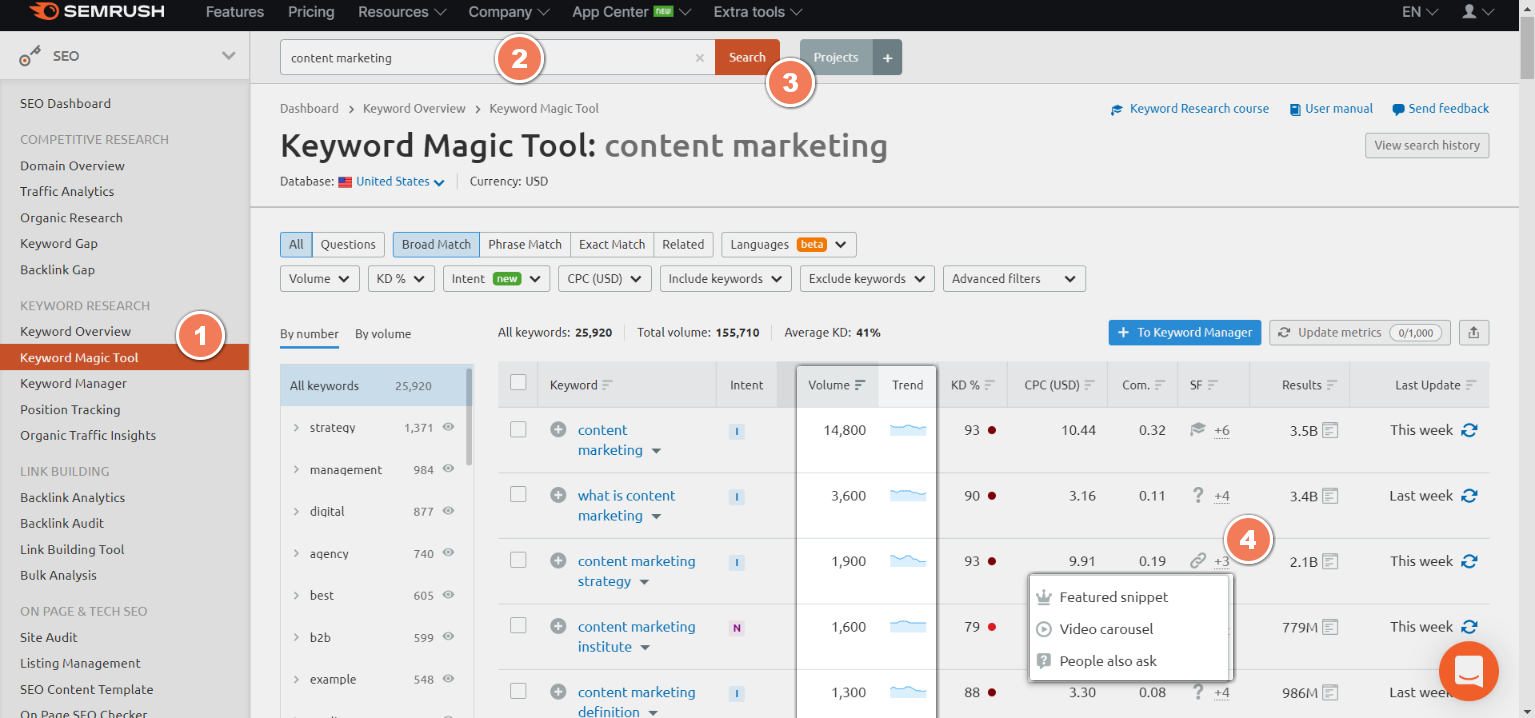Add content marketing definition with plus icon
Image resolution: width=1535 pixels, height=718 pixels.
pyautogui.click(x=558, y=692)
